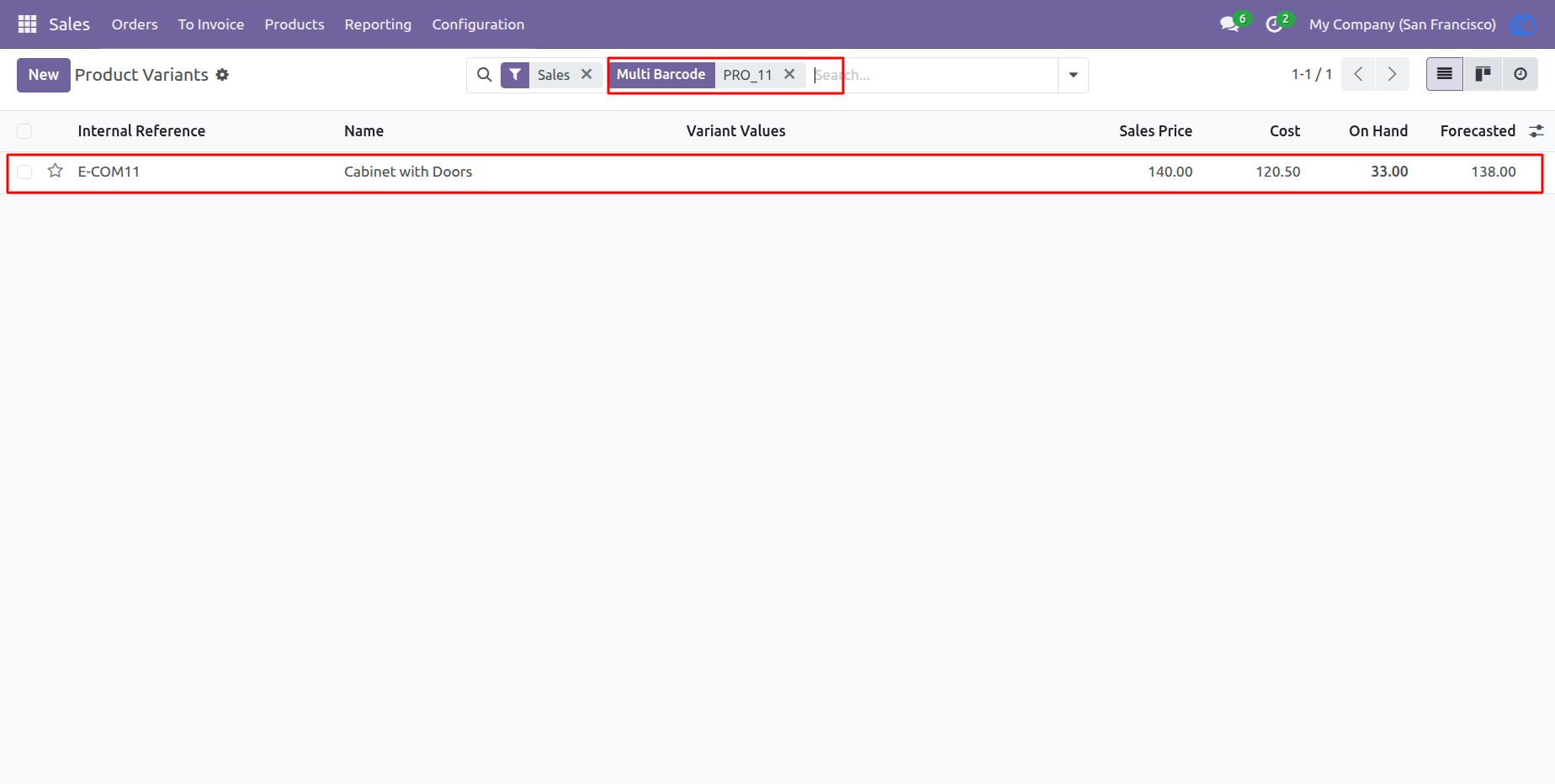The image size is (1555, 784).
Task: Click the Variant Values column header
Action: point(735,131)
